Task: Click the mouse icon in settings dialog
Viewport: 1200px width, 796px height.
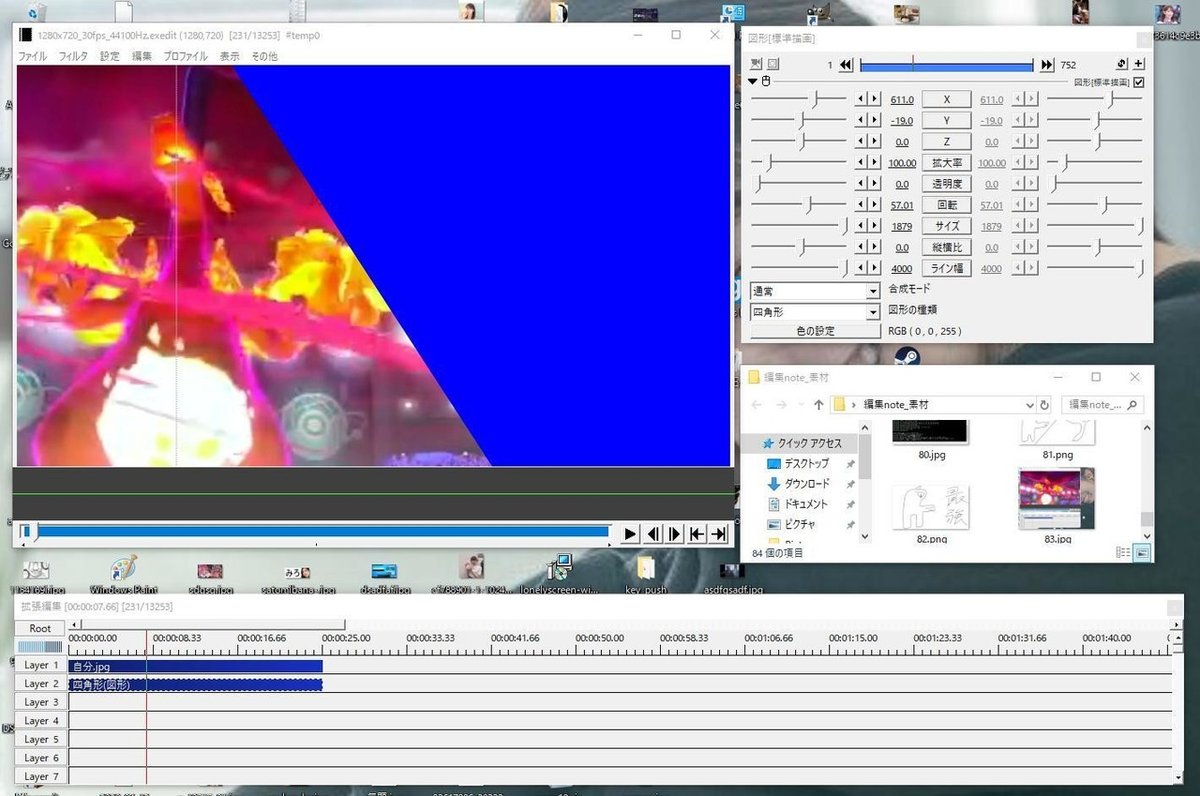Action: pyautogui.click(x=766, y=81)
